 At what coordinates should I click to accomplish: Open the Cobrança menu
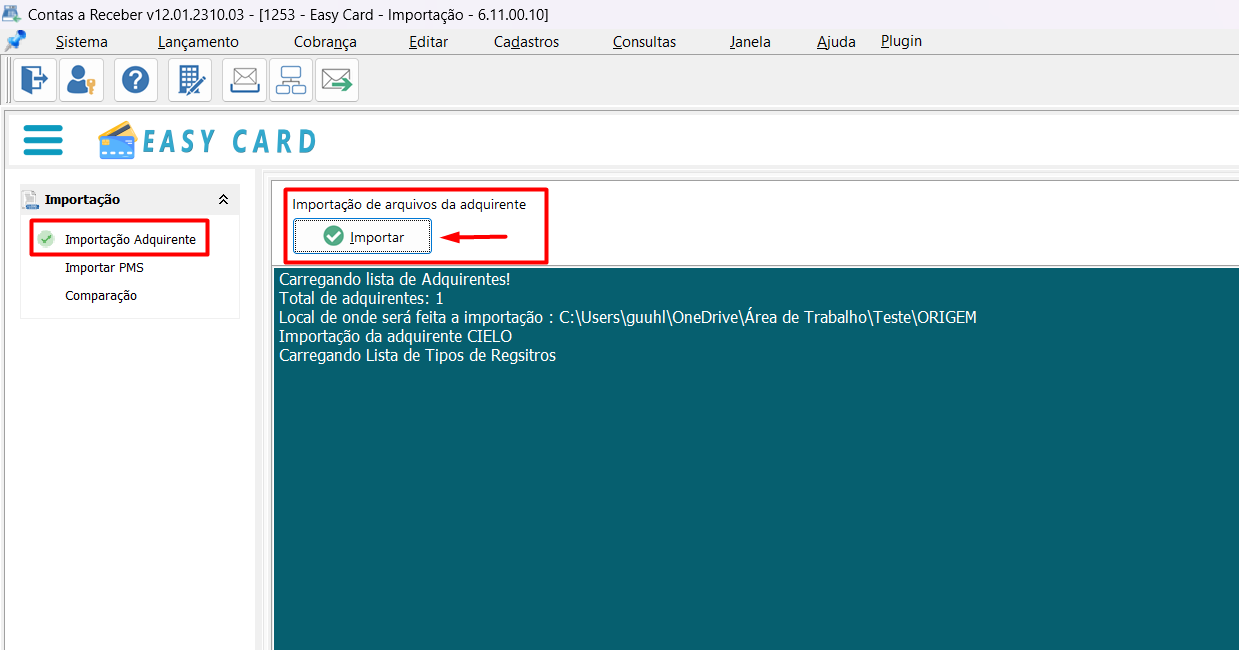[325, 42]
